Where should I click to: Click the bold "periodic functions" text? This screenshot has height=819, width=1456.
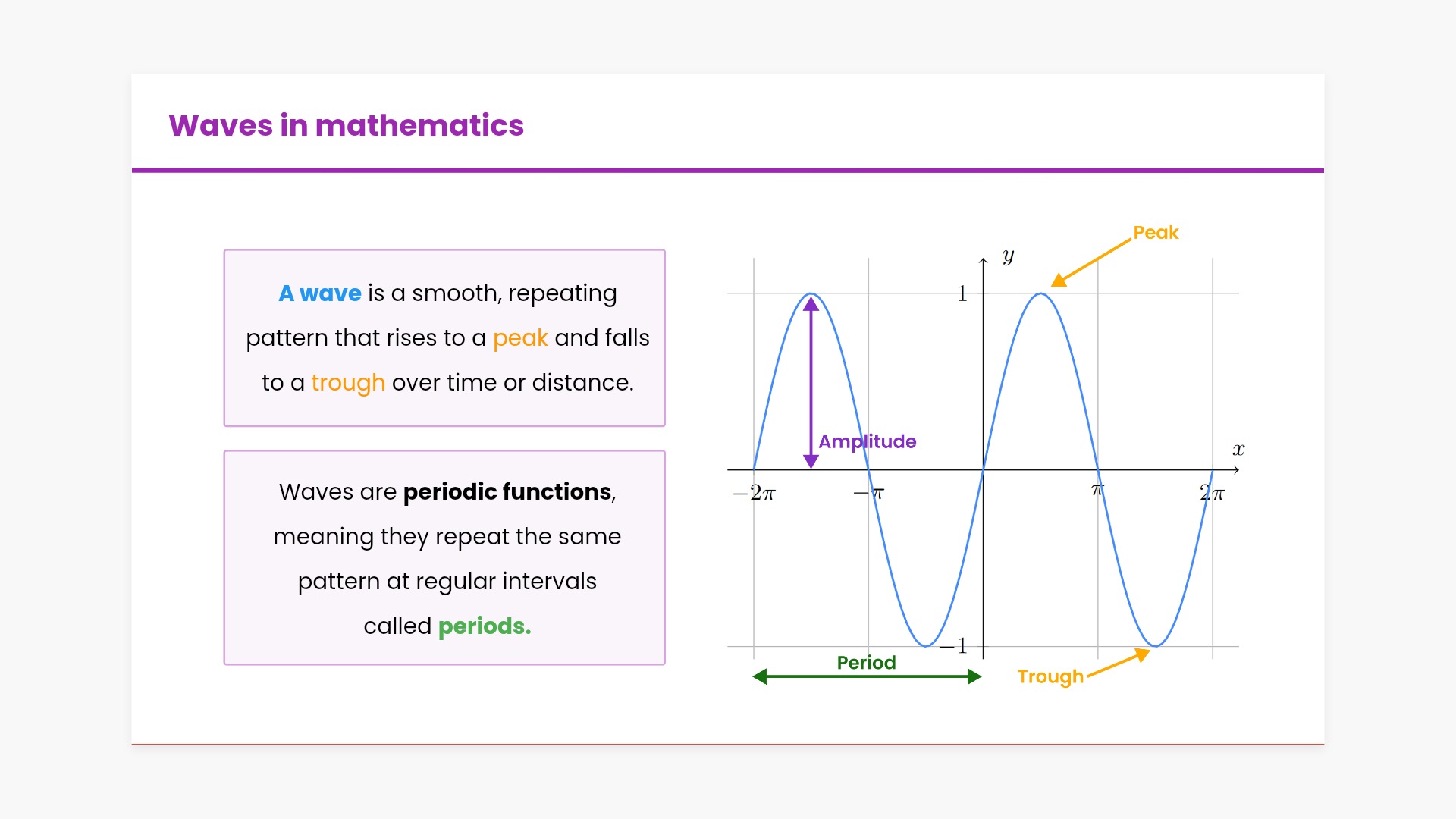(507, 492)
